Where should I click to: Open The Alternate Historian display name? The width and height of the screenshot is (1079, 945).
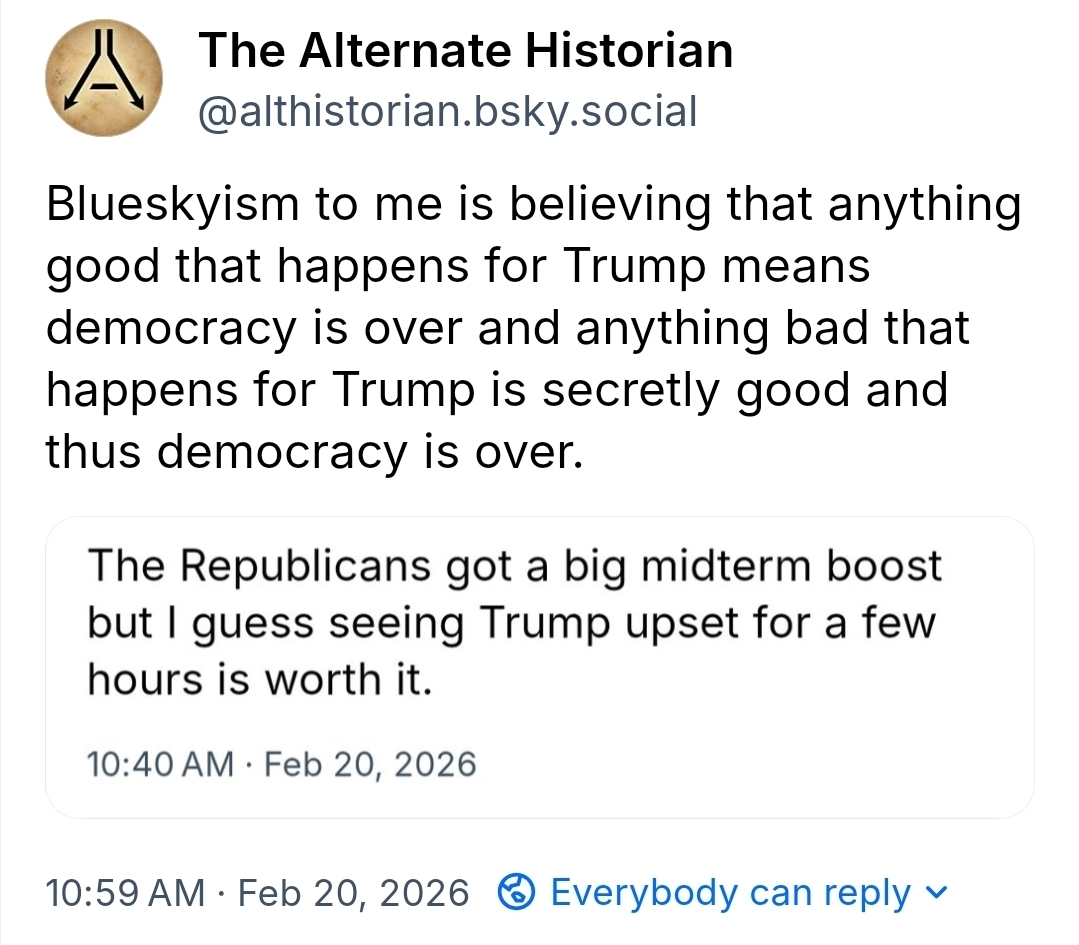[465, 51]
